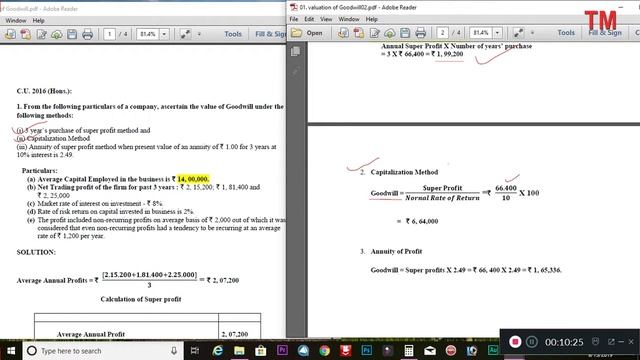Click 'SOLUTION:' heading in left document
The width and height of the screenshot is (640, 360).
click(36, 252)
